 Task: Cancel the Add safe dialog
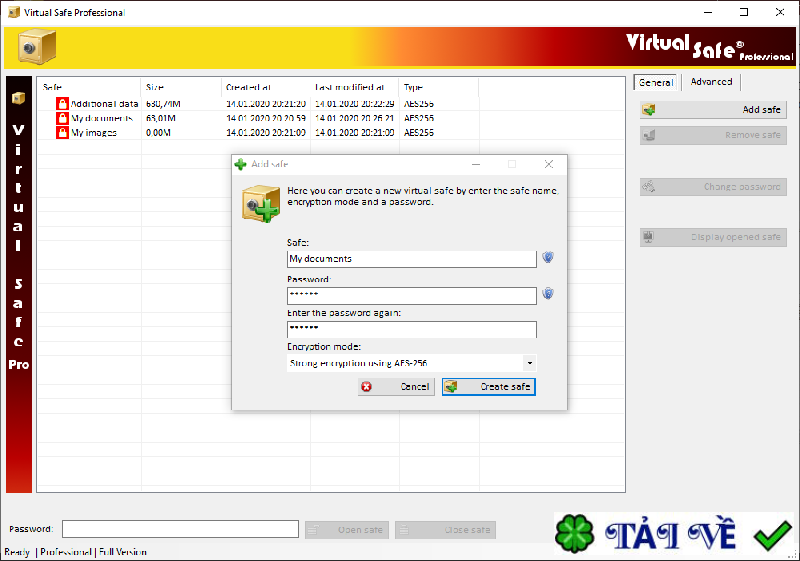click(x=396, y=387)
